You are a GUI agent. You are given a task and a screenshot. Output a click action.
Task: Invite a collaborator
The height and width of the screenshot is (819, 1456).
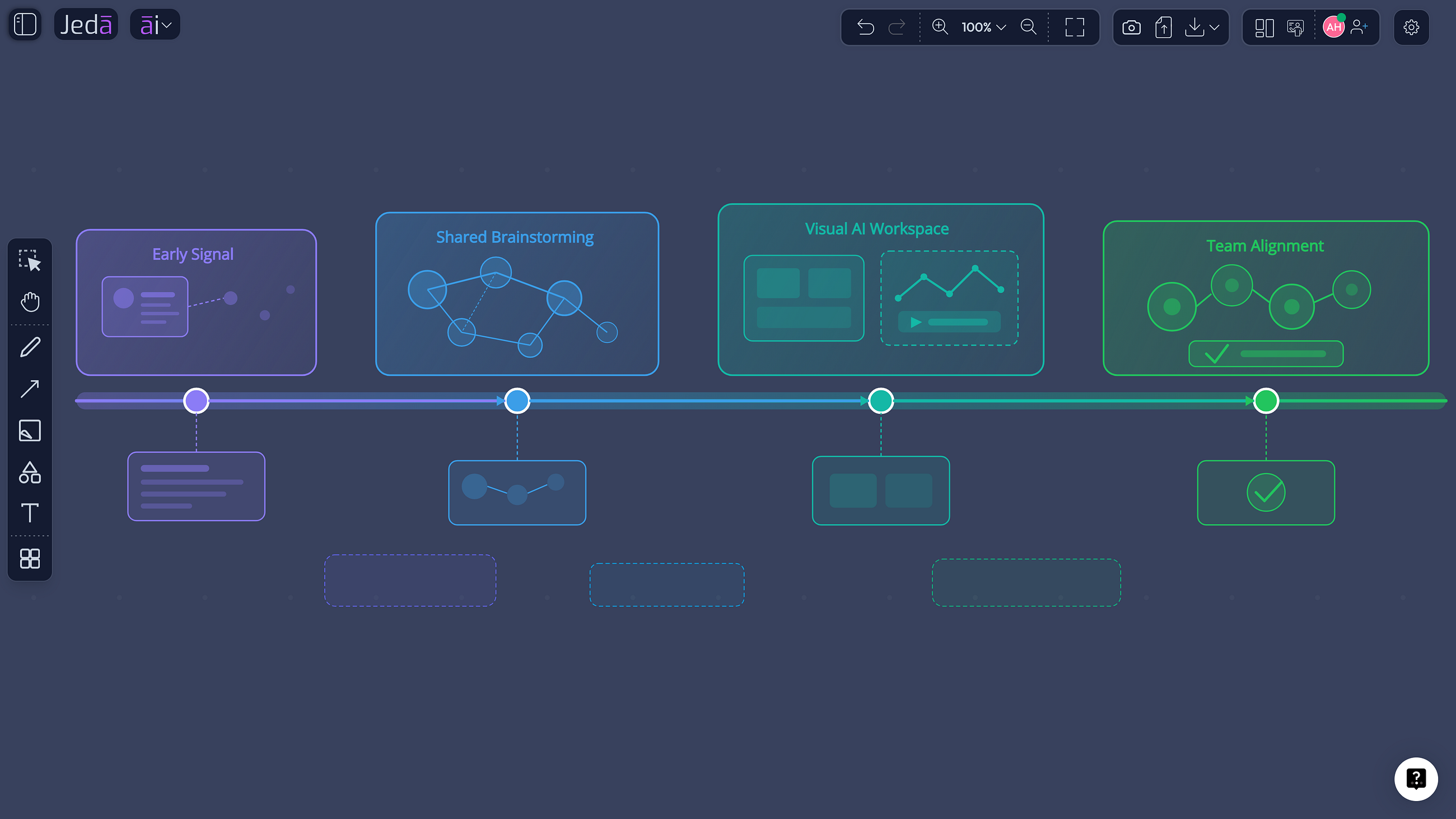(x=1359, y=27)
